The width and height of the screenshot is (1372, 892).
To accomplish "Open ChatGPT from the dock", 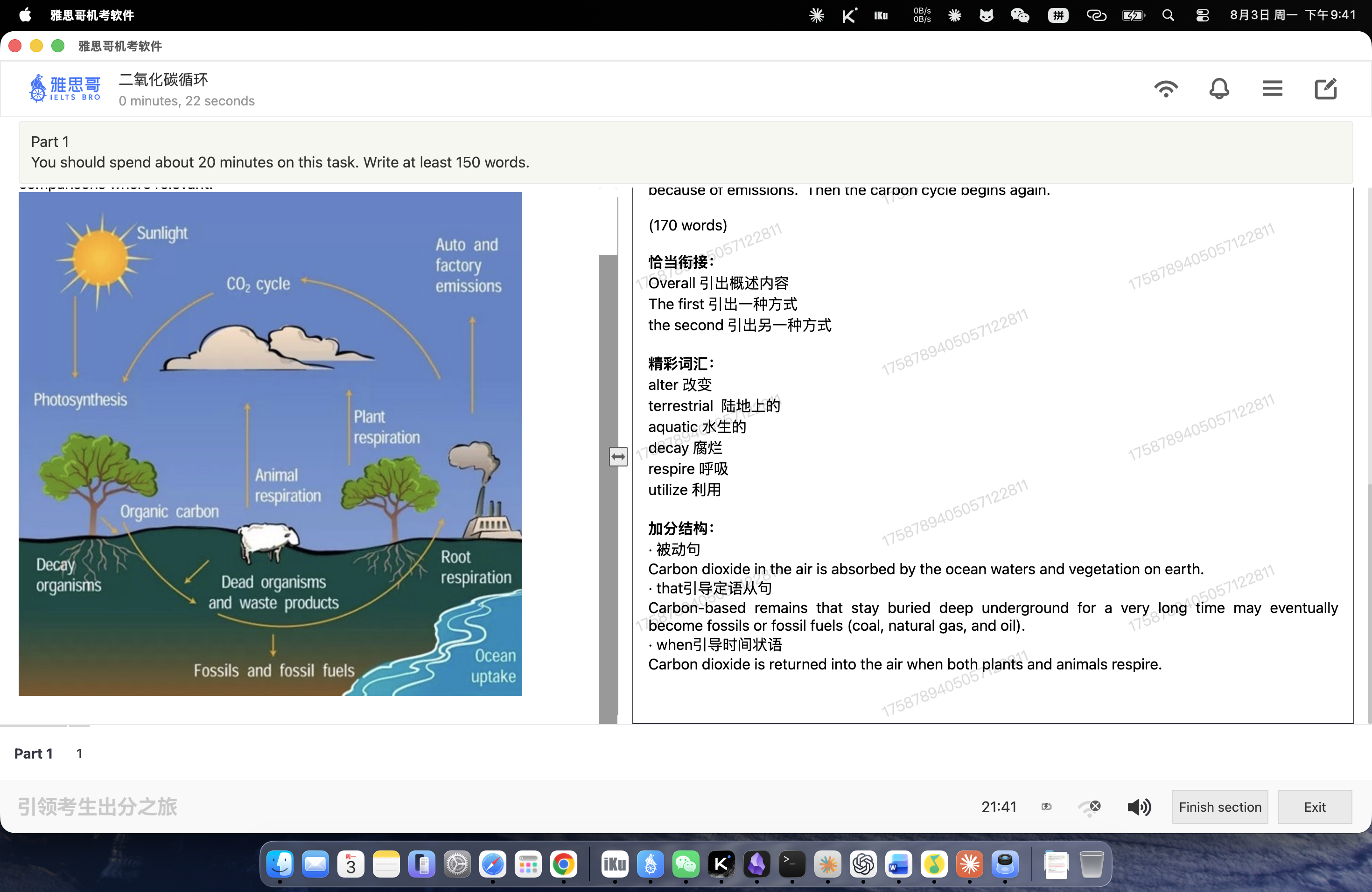I will tap(862, 864).
